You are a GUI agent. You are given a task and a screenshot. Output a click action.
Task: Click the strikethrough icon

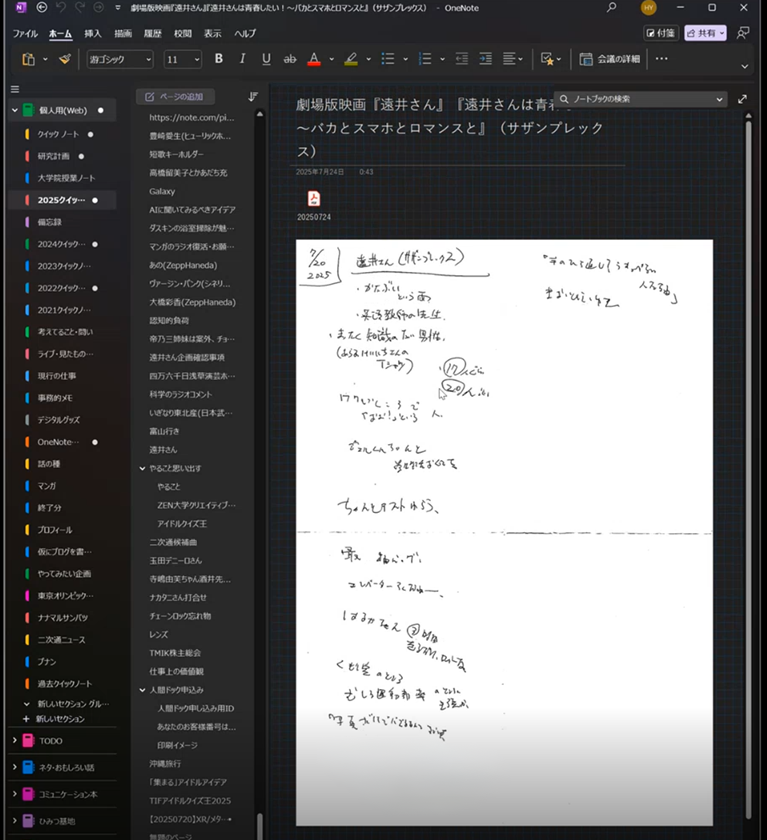click(290, 59)
